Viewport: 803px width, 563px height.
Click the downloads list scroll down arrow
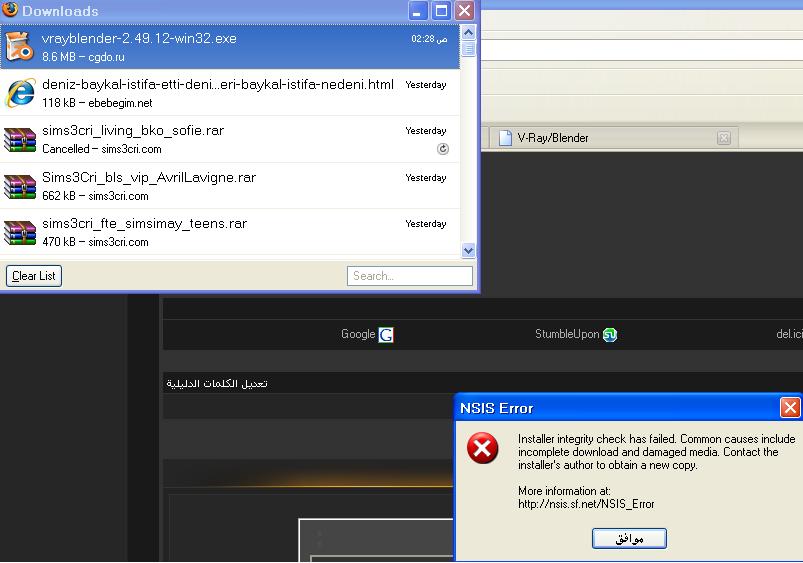[468, 251]
